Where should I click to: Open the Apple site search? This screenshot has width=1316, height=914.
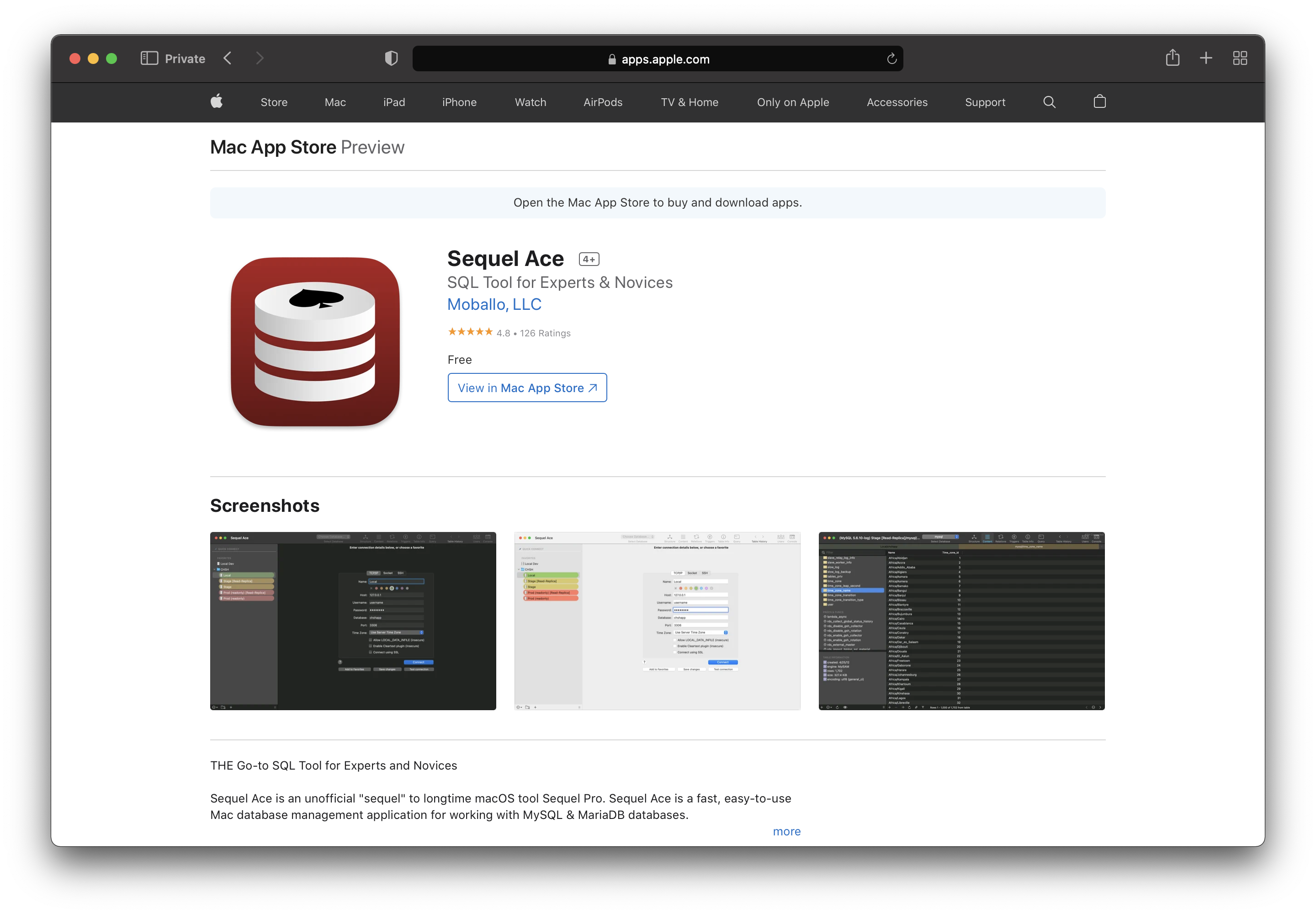[x=1049, y=102]
